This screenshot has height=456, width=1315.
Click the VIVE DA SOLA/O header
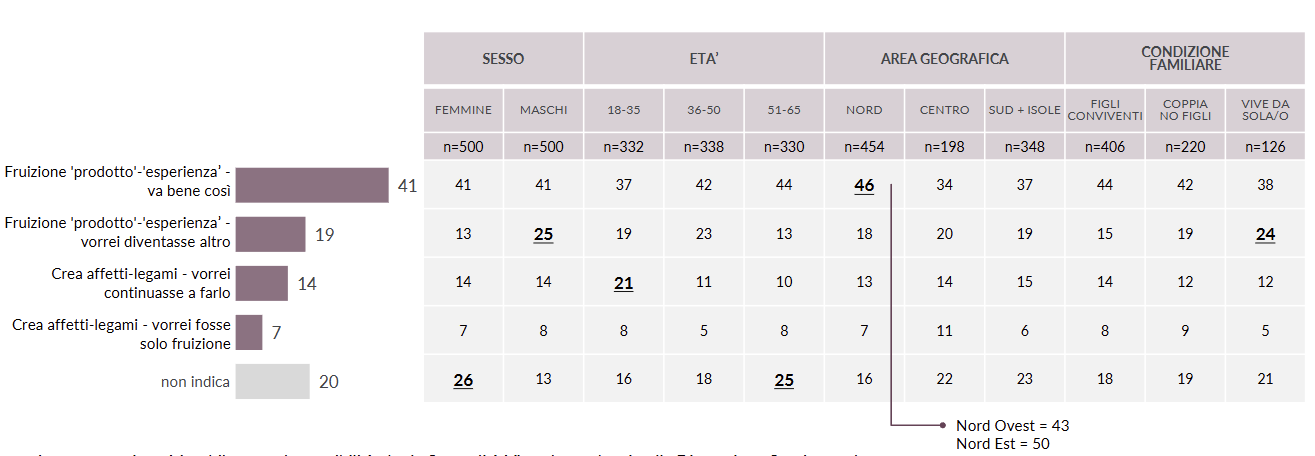point(1265,110)
